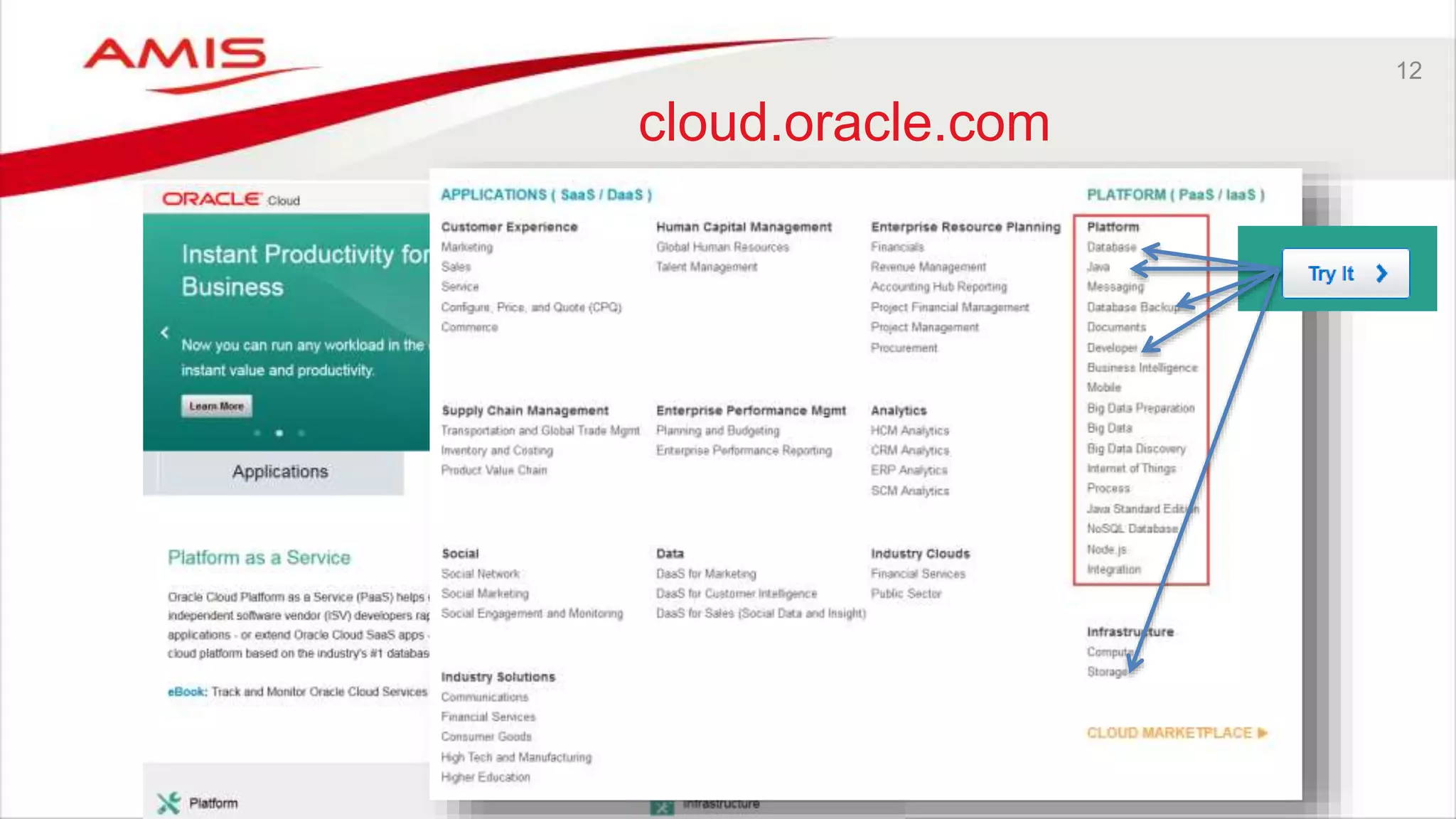Open Procurement link
This screenshot has height=819, width=1456.
point(904,348)
